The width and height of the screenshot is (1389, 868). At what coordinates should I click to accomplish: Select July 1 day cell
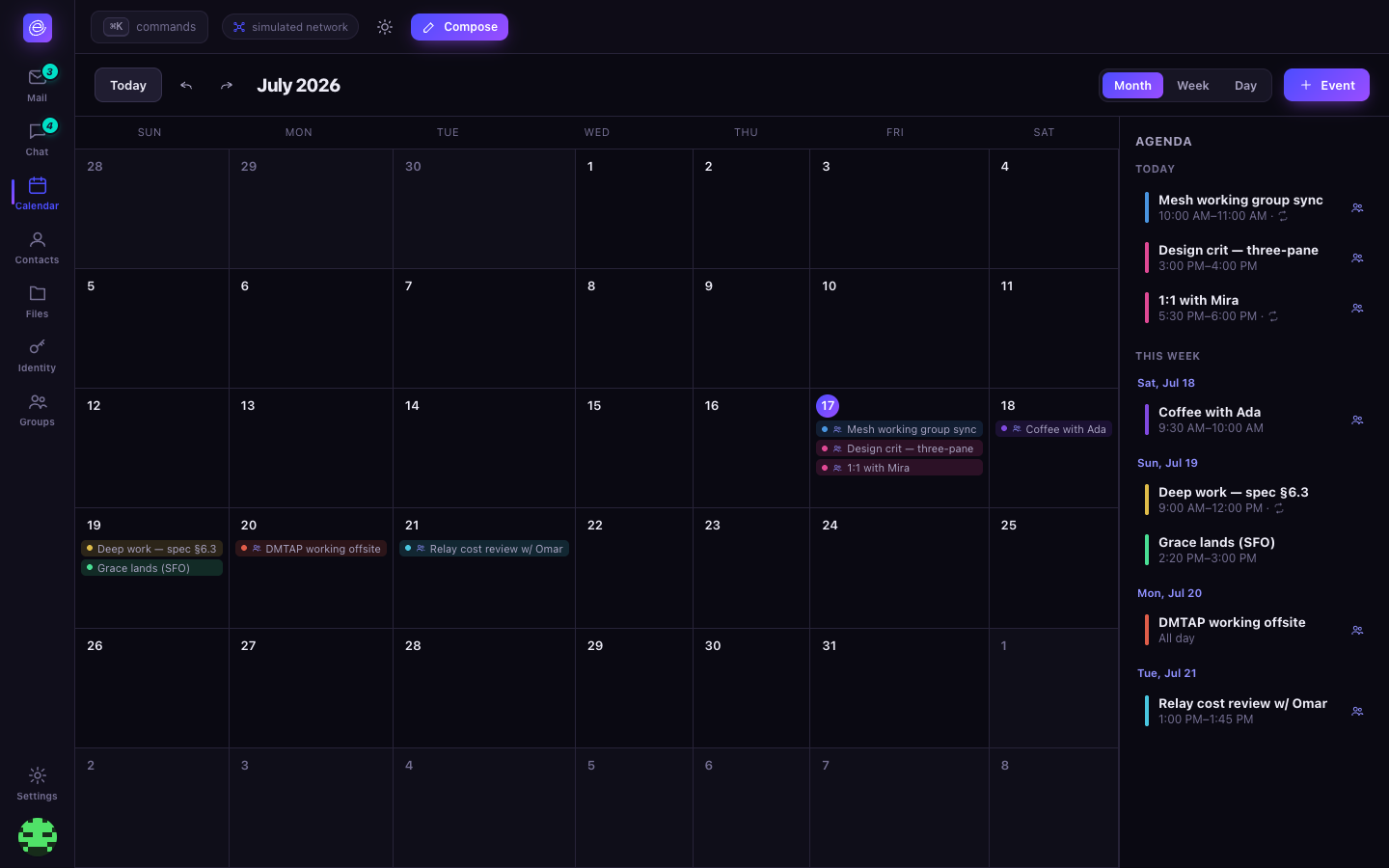click(634, 208)
